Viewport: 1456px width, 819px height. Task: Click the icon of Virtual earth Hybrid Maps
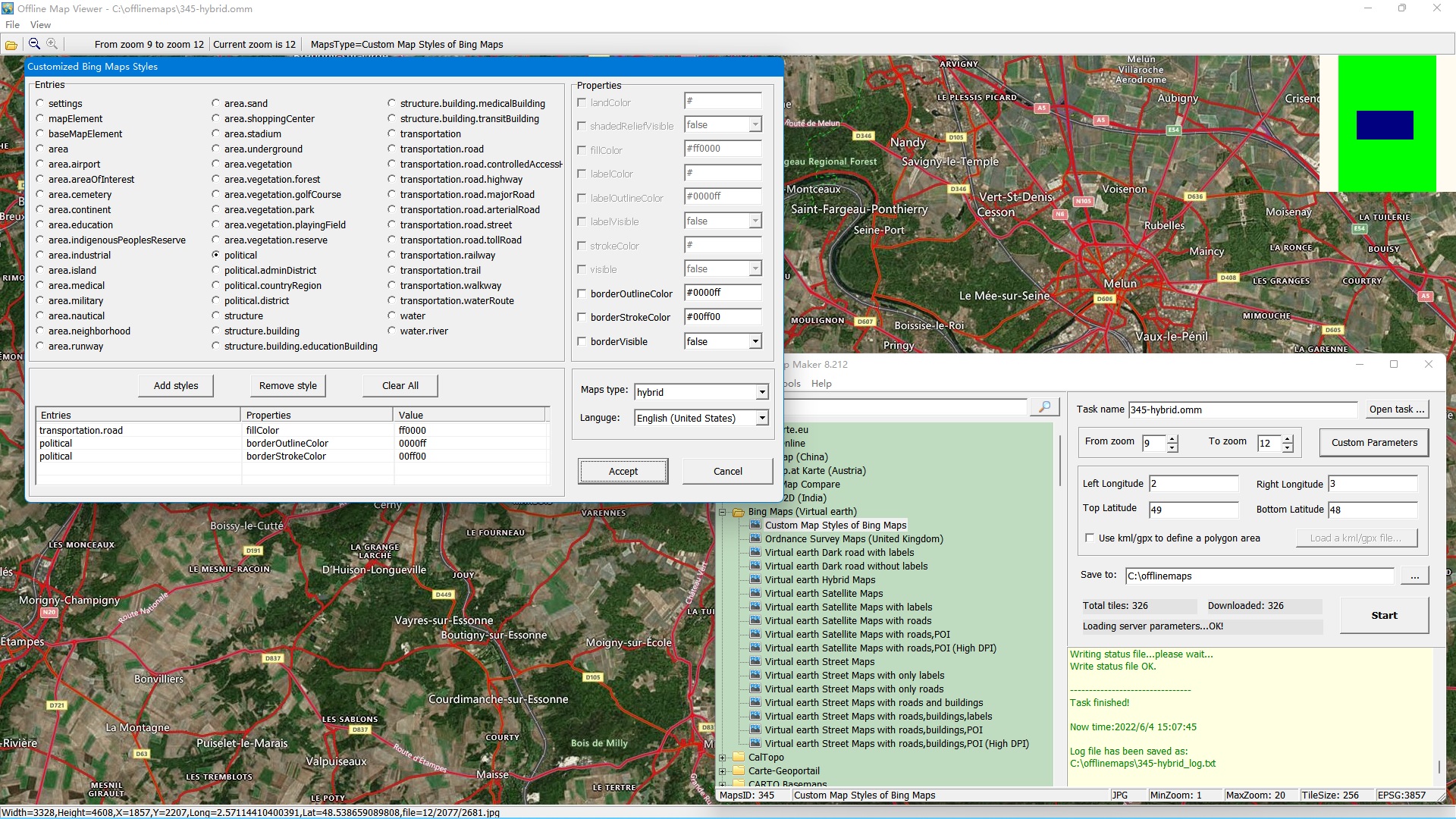tap(755, 579)
